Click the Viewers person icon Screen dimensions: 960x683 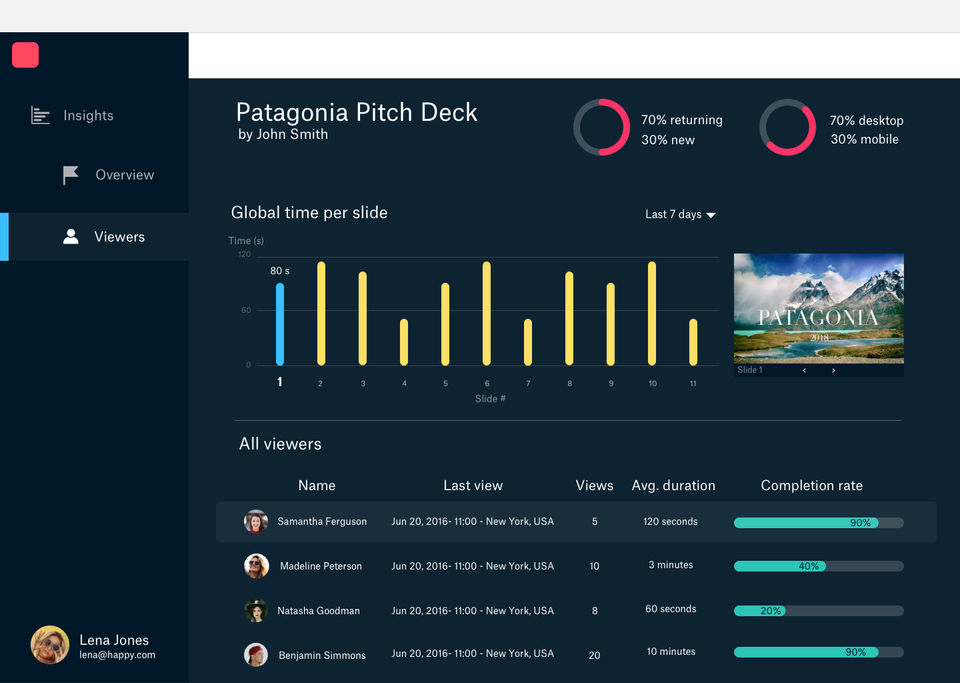pyautogui.click(x=70, y=237)
